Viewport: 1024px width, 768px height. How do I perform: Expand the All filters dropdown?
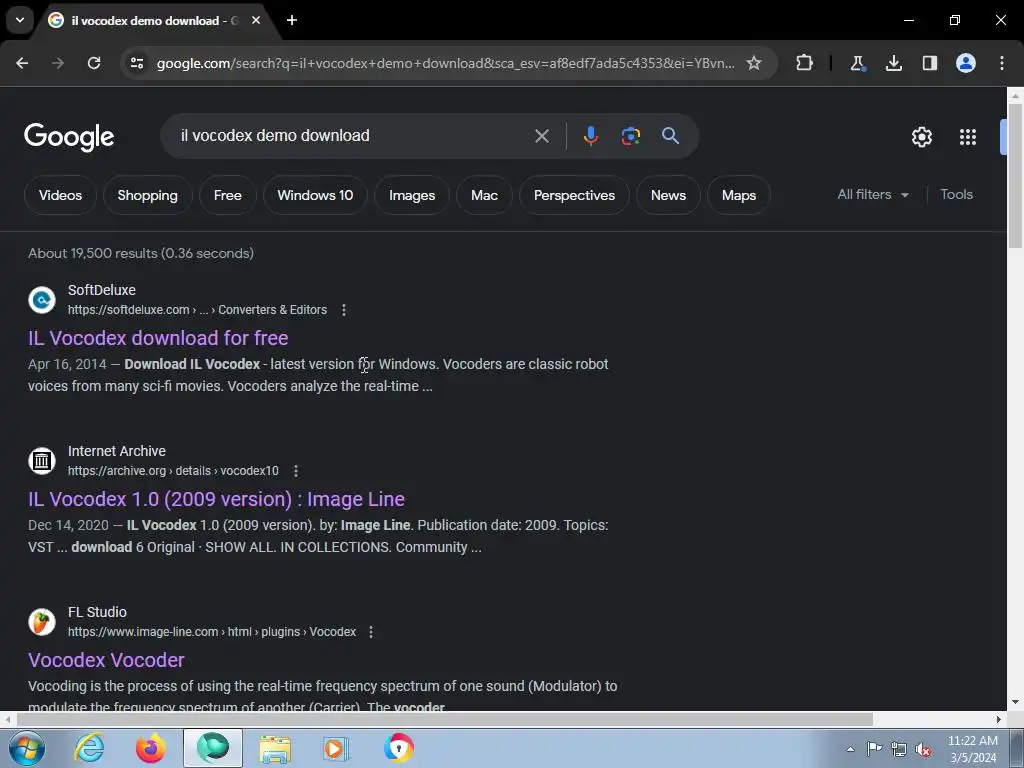click(x=872, y=194)
